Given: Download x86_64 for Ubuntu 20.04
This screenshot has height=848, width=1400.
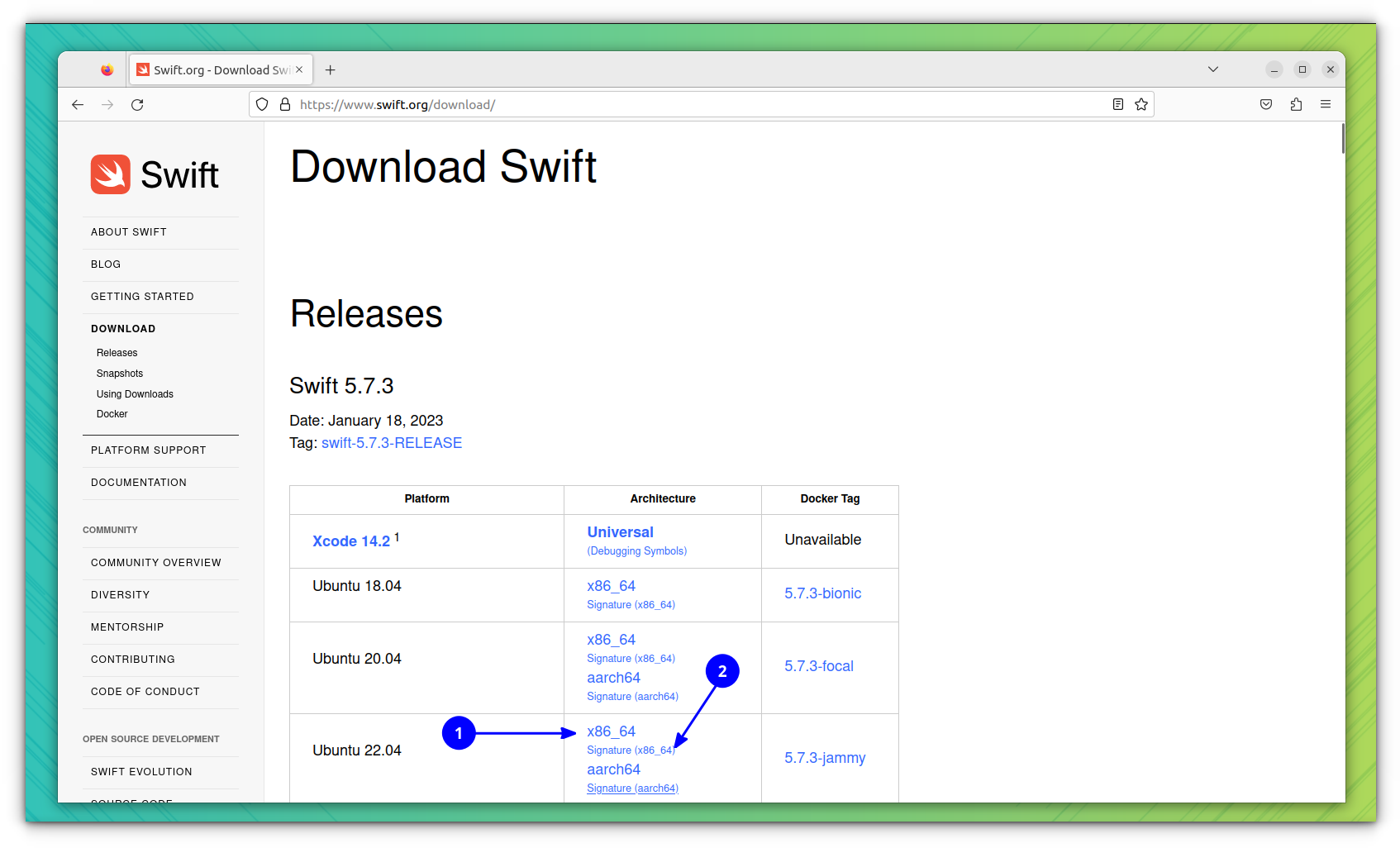Looking at the screenshot, I should click(611, 640).
